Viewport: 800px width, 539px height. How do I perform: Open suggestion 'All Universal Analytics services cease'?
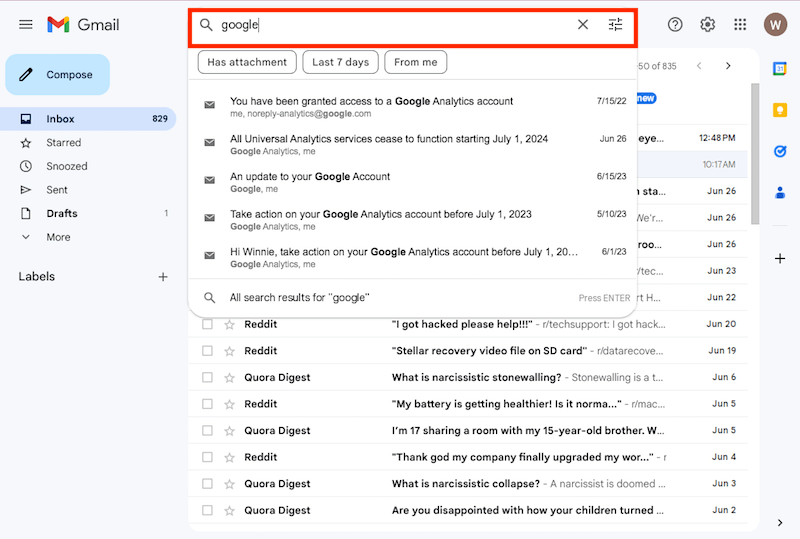[413, 144]
